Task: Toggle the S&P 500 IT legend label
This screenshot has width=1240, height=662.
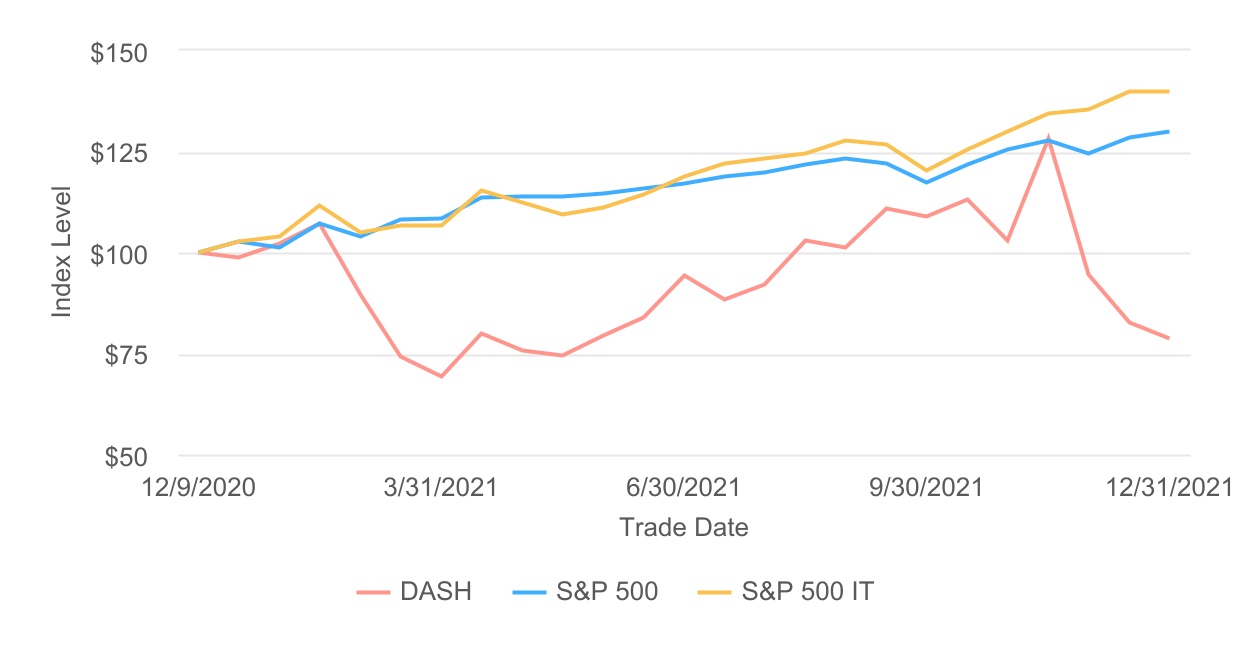Action: coord(808,591)
